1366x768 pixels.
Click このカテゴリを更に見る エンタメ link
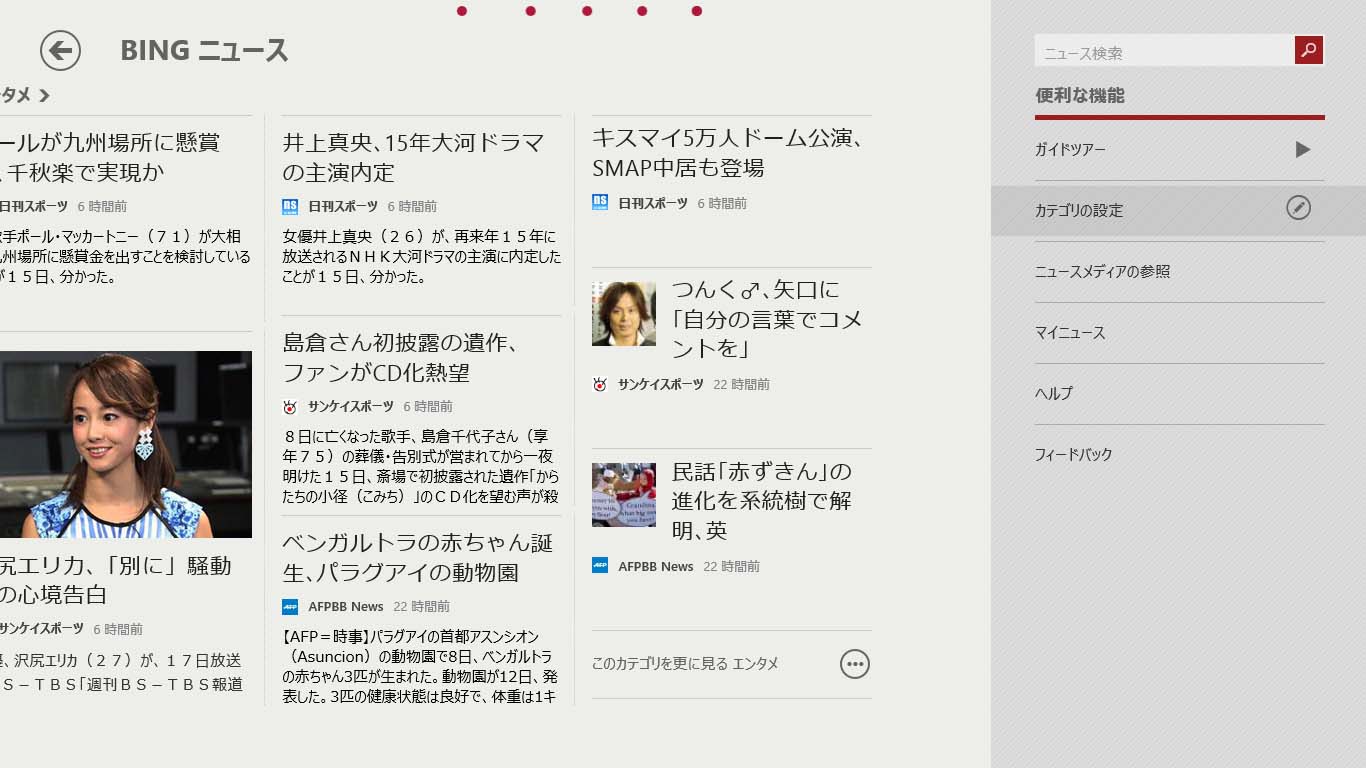(685, 663)
